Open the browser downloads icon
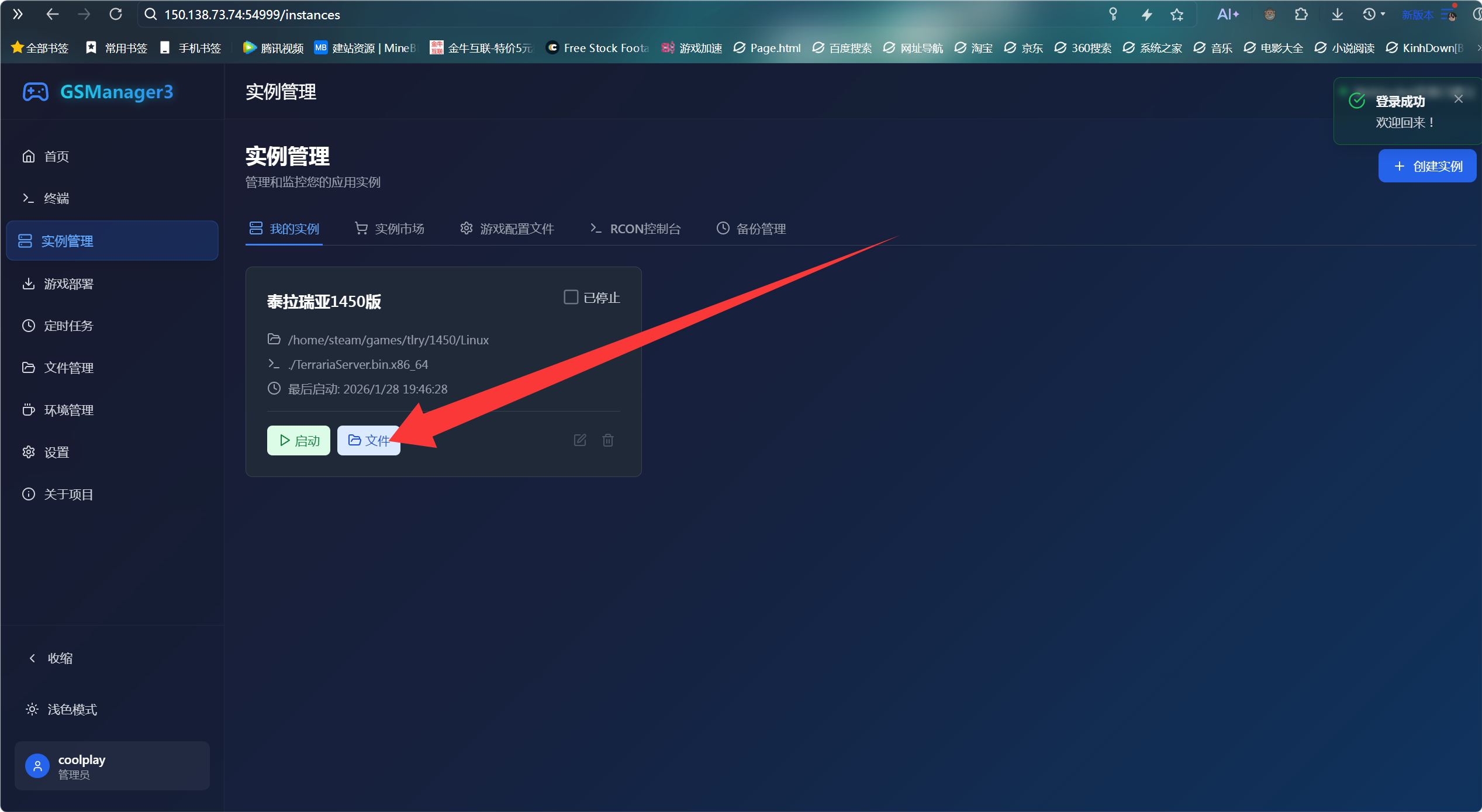Screen dimensions: 1482x812 point(1337,15)
